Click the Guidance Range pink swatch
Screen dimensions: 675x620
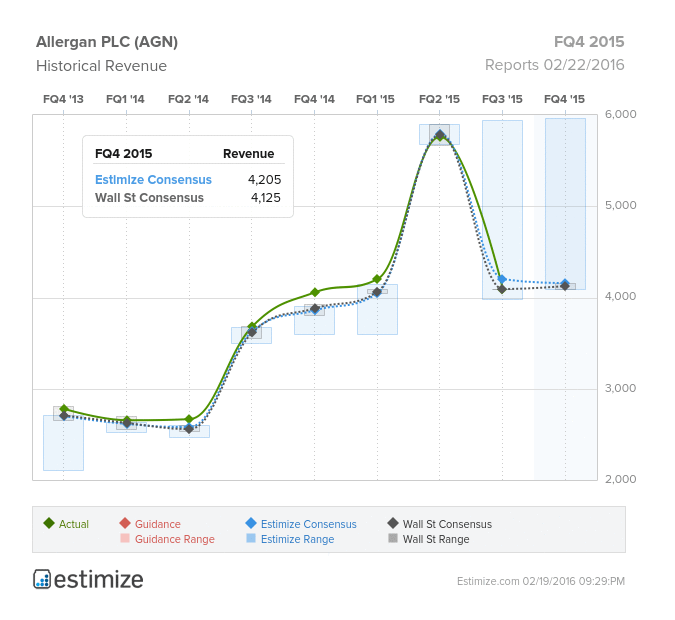(125, 538)
